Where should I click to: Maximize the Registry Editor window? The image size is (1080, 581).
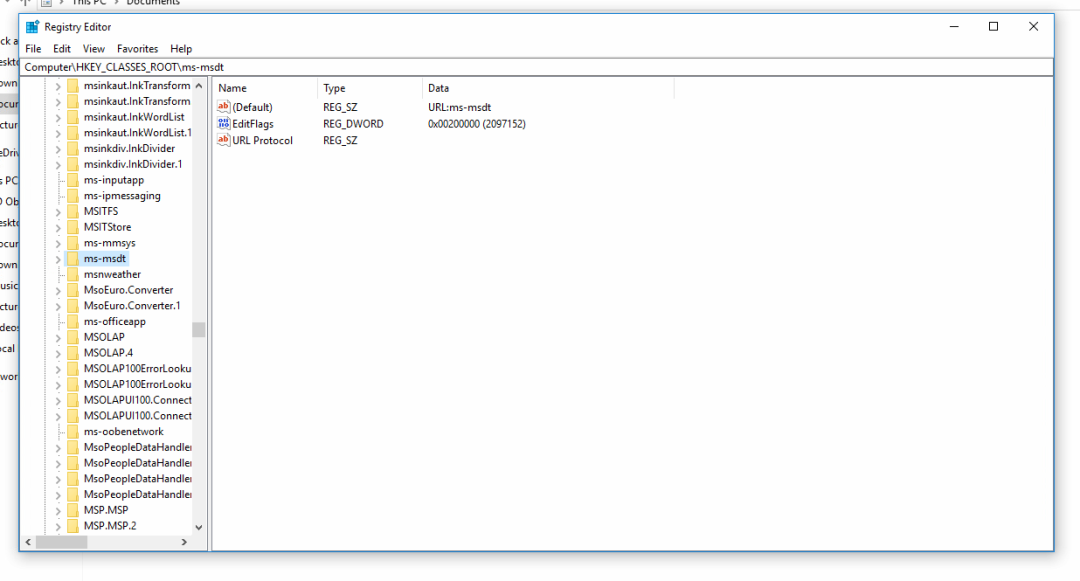pos(993,26)
